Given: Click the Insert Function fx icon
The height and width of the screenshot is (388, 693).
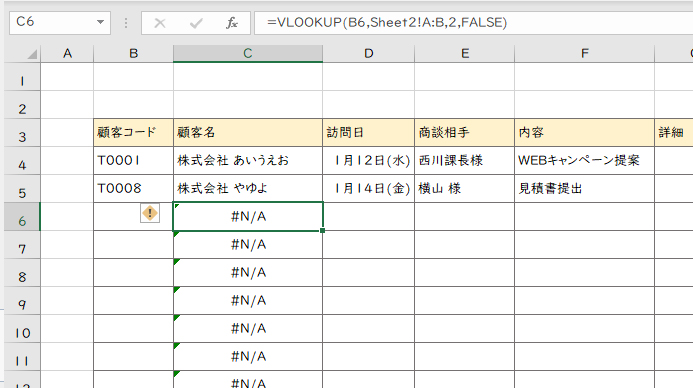Looking at the screenshot, I should [x=232, y=23].
